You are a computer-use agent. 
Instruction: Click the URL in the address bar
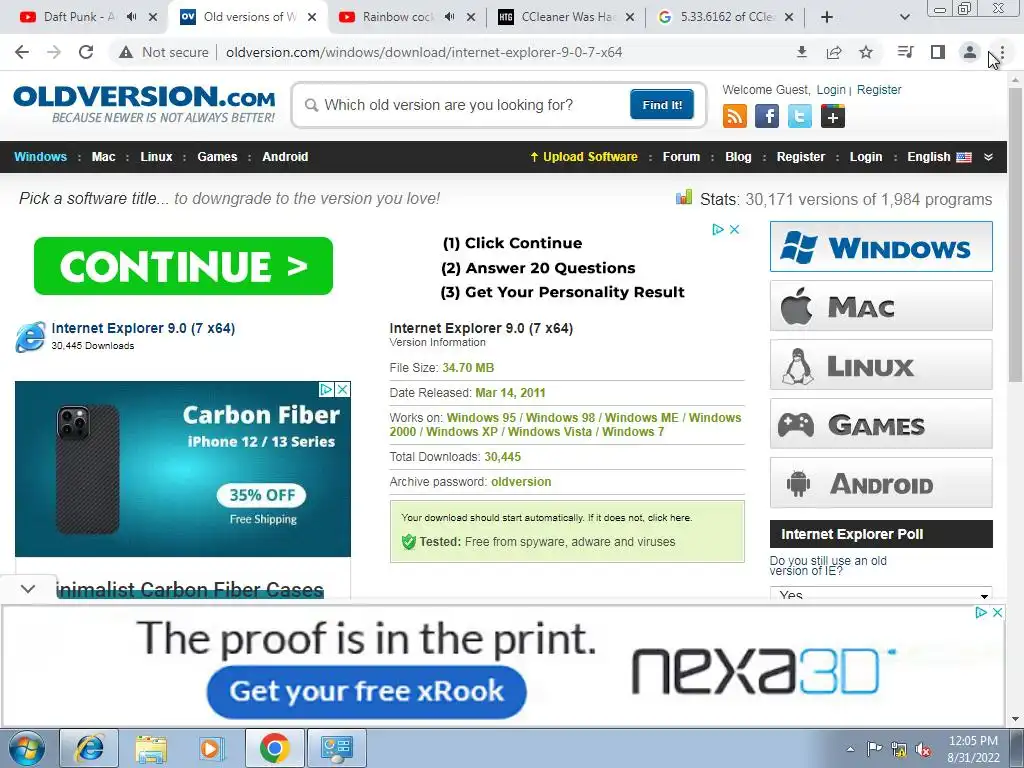click(x=424, y=52)
